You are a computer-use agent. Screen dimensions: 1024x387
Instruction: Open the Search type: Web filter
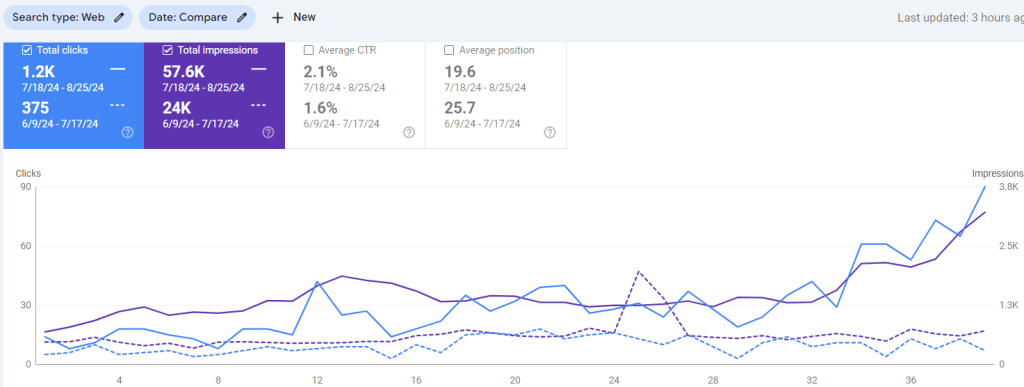68,18
